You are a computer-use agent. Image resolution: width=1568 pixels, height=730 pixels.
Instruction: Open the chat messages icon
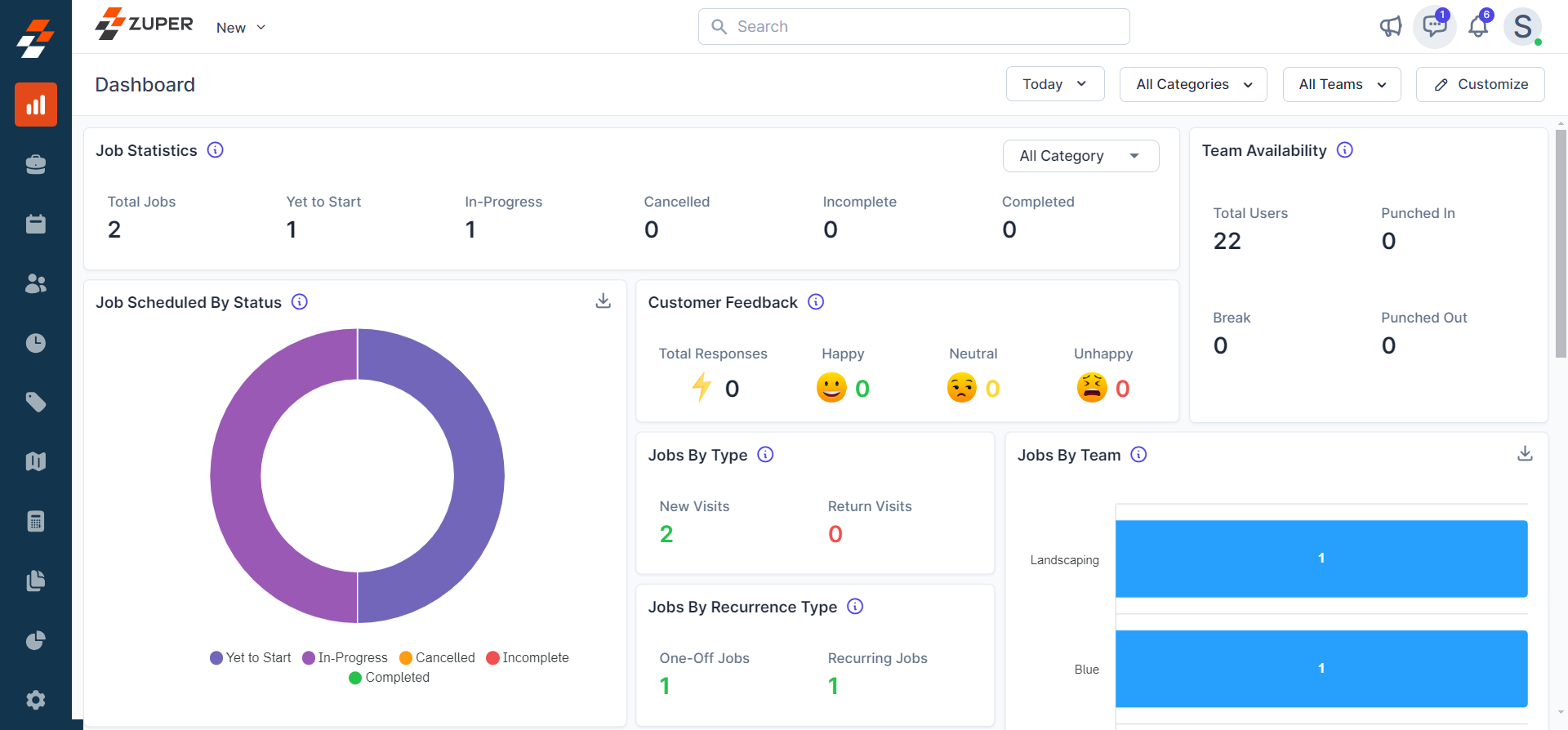coord(1434,26)
